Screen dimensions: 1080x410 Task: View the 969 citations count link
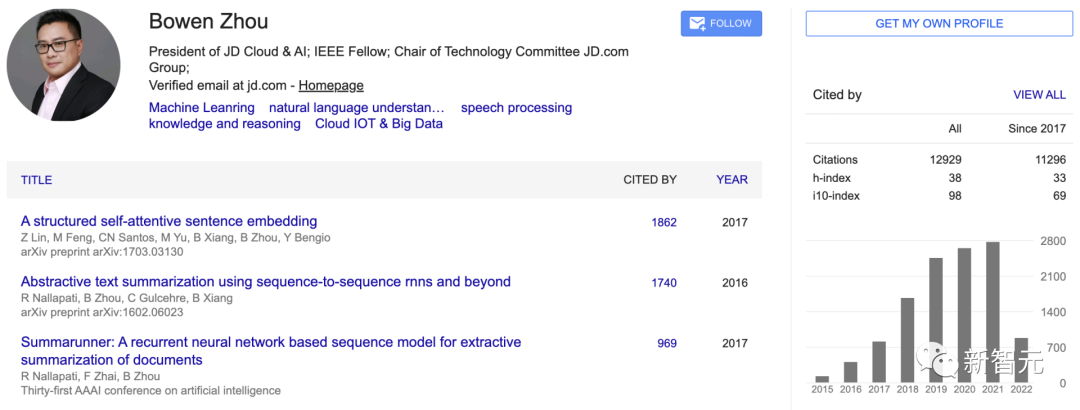pyautogui.click(x=667, y=343)
